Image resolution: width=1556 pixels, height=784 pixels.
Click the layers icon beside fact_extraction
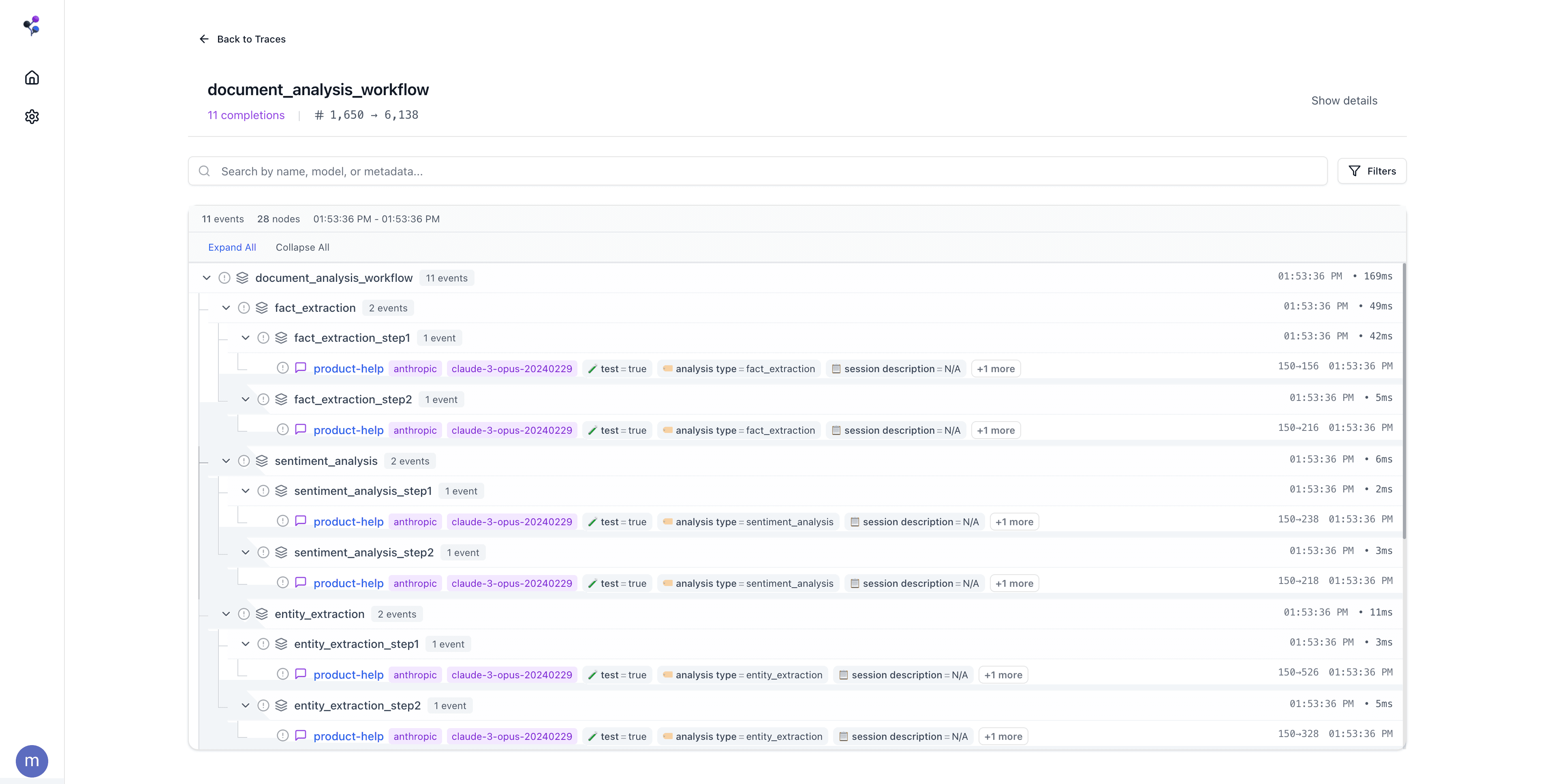click(261, 308)
